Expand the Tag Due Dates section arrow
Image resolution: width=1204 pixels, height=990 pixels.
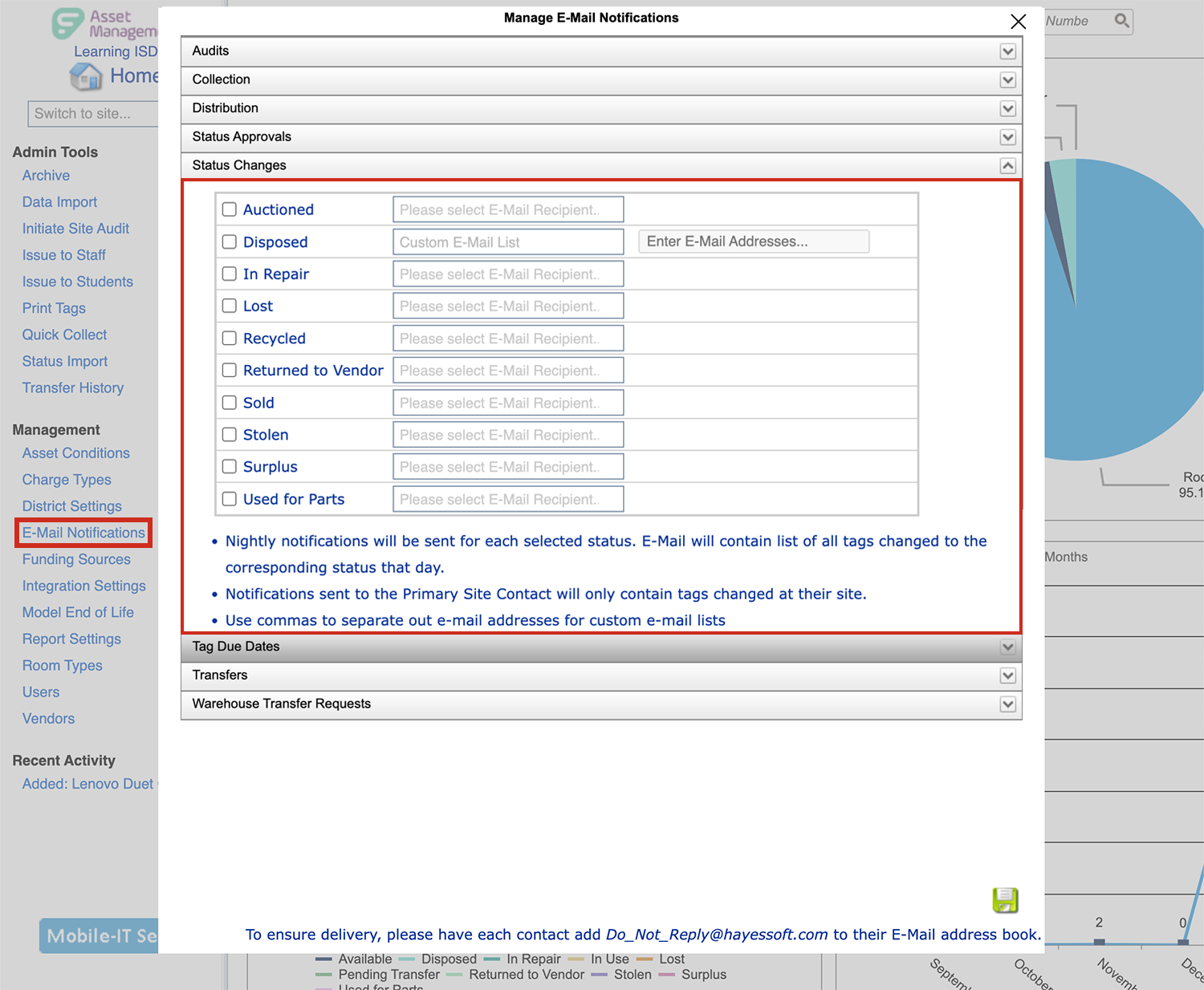point(1008,647)
